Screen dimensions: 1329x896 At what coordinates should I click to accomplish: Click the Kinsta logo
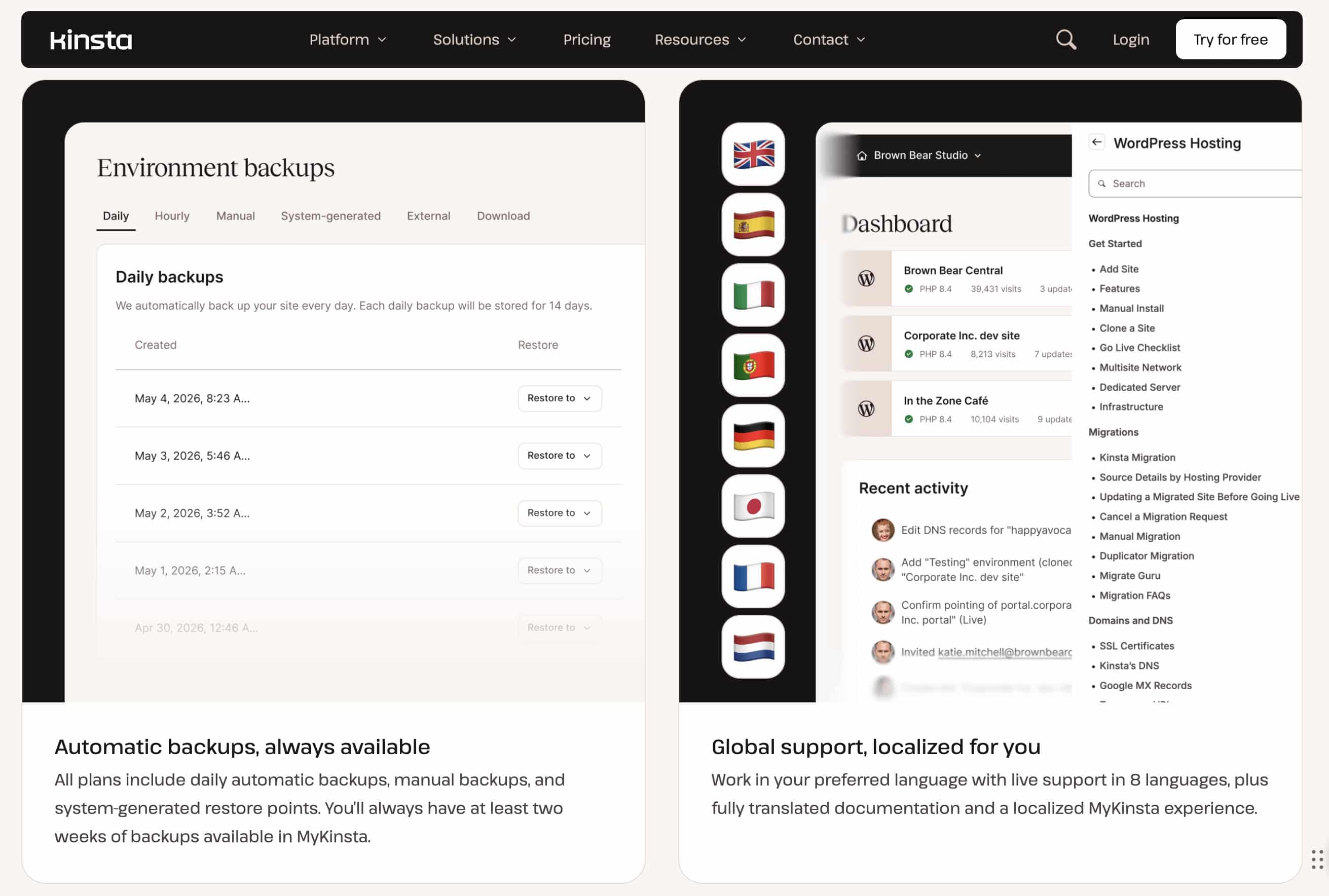pyautogui.click(x=91, y=40)
